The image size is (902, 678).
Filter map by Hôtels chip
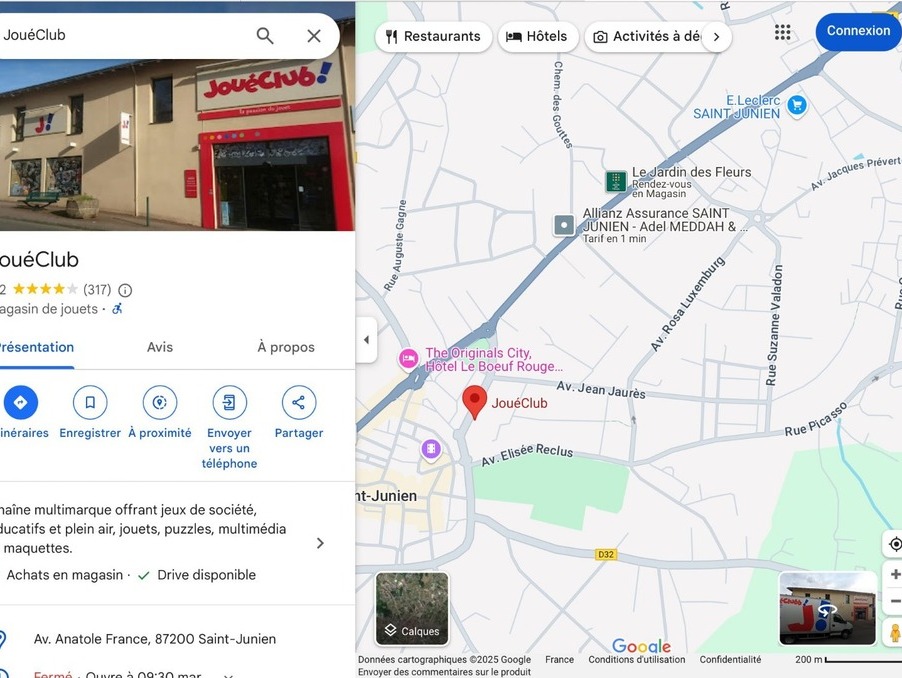tap(537, 37)
